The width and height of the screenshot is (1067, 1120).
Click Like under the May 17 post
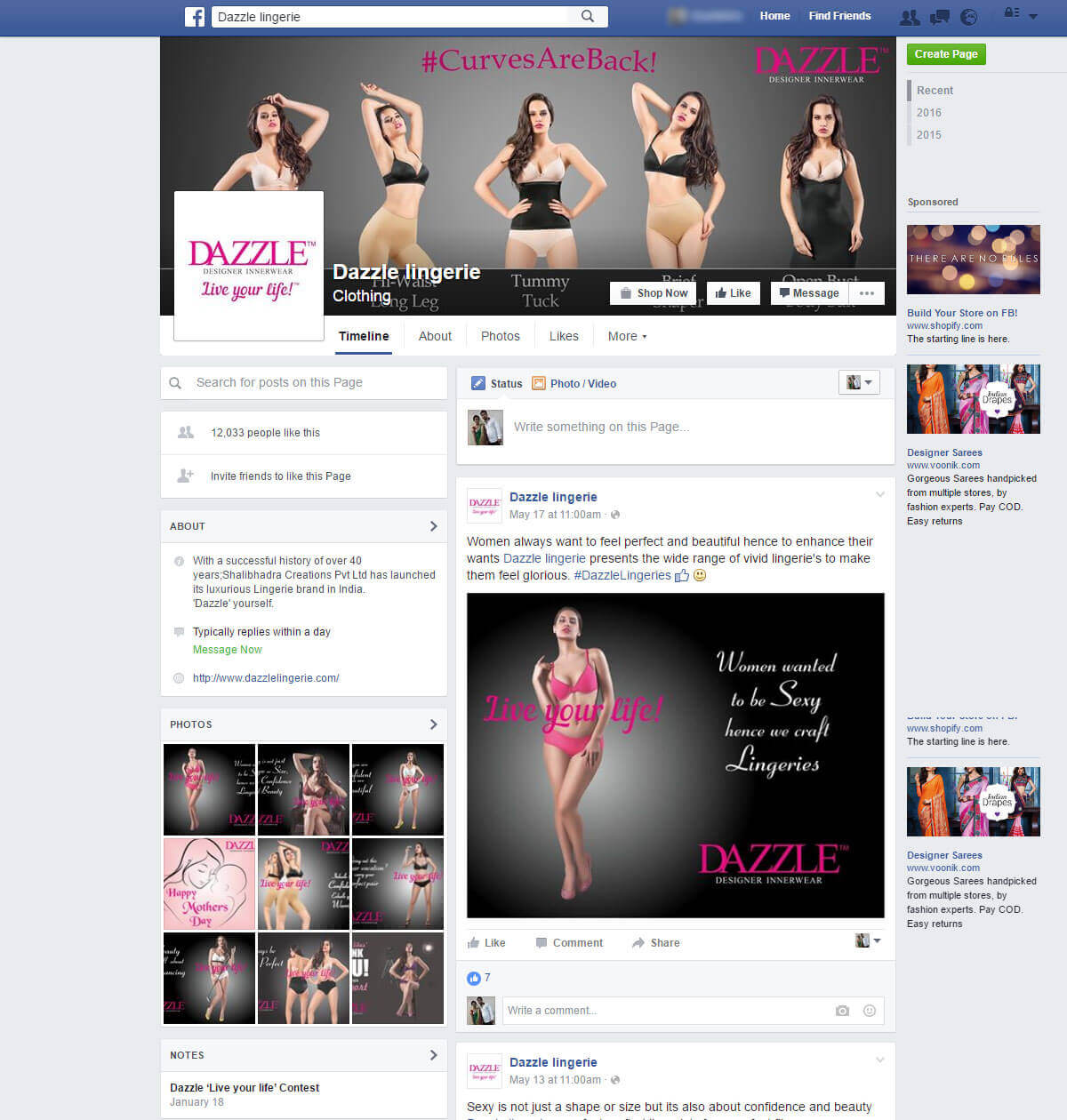486,943
